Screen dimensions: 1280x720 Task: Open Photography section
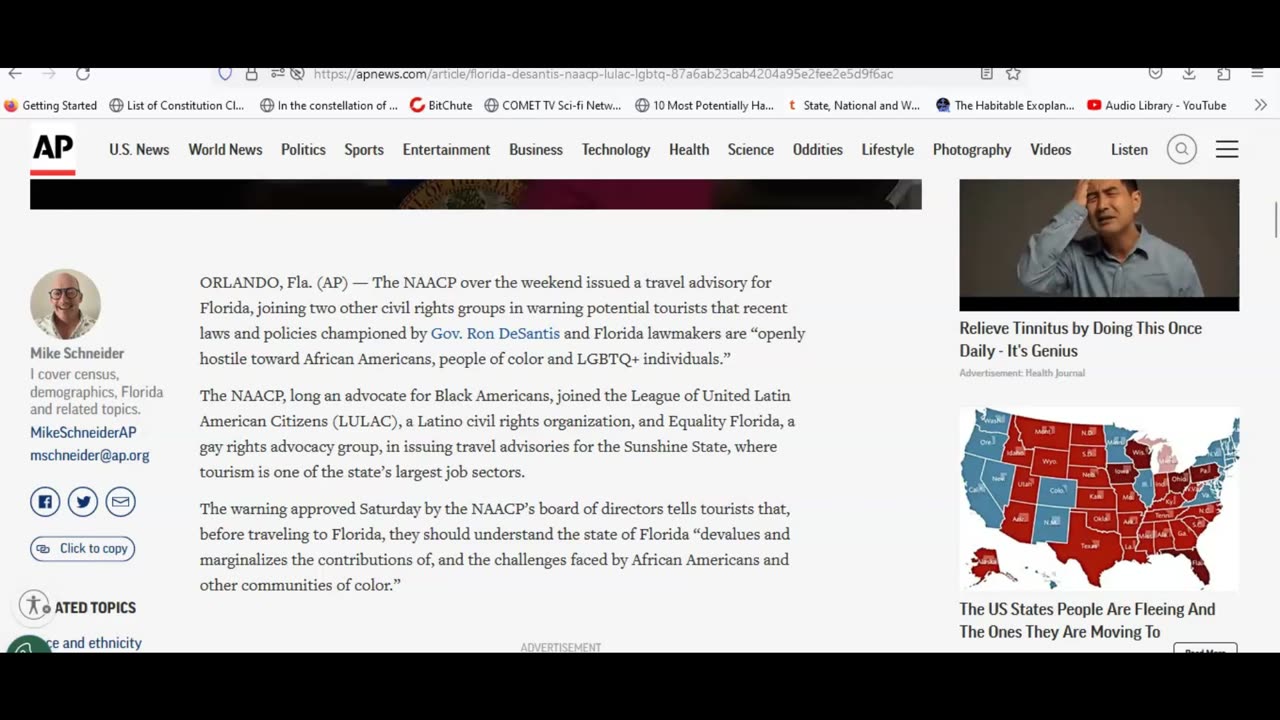tap(972, 150)
